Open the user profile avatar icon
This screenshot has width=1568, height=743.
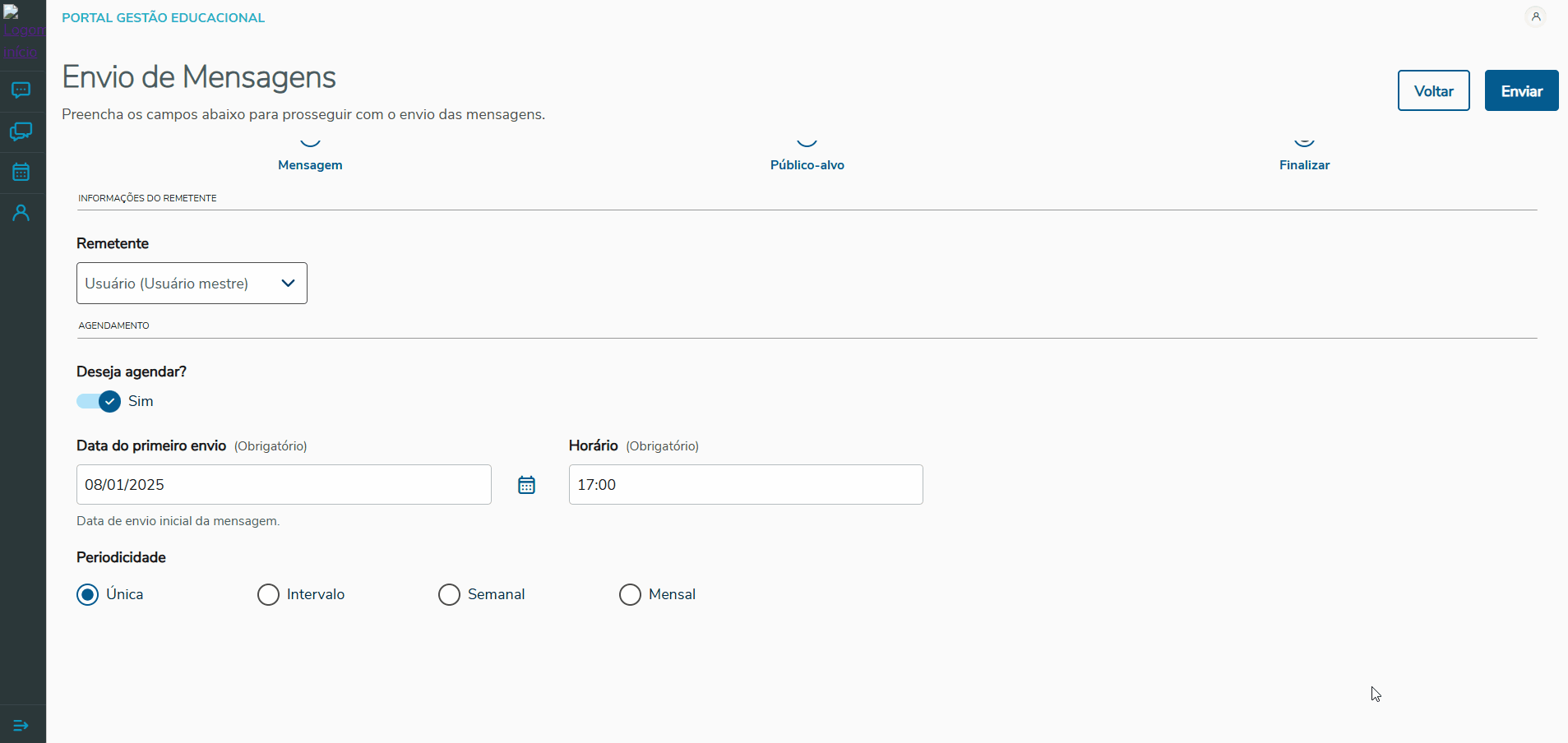(x=1535, y=16)
